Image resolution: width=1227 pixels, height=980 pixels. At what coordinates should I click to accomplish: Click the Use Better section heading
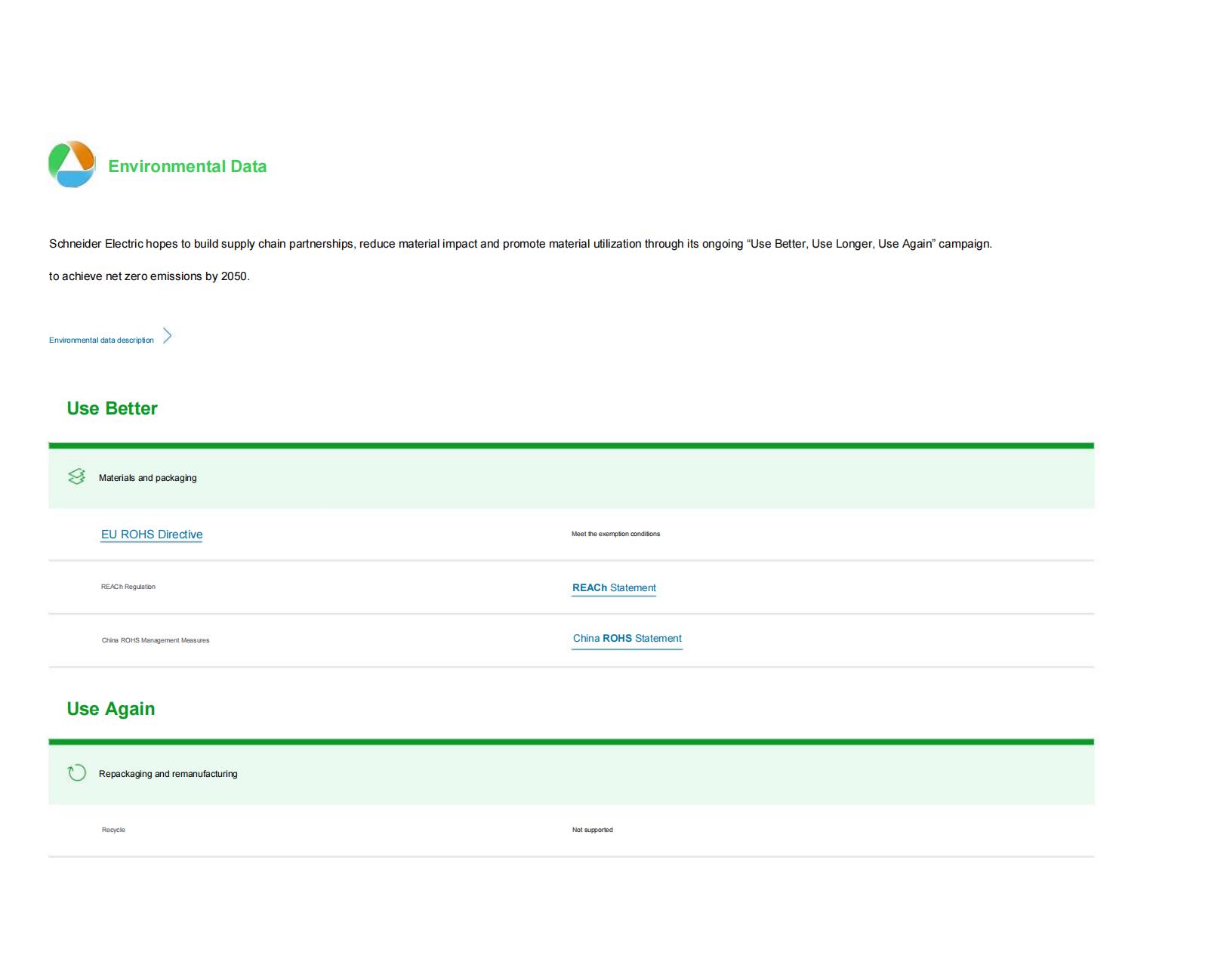[112, 408]
